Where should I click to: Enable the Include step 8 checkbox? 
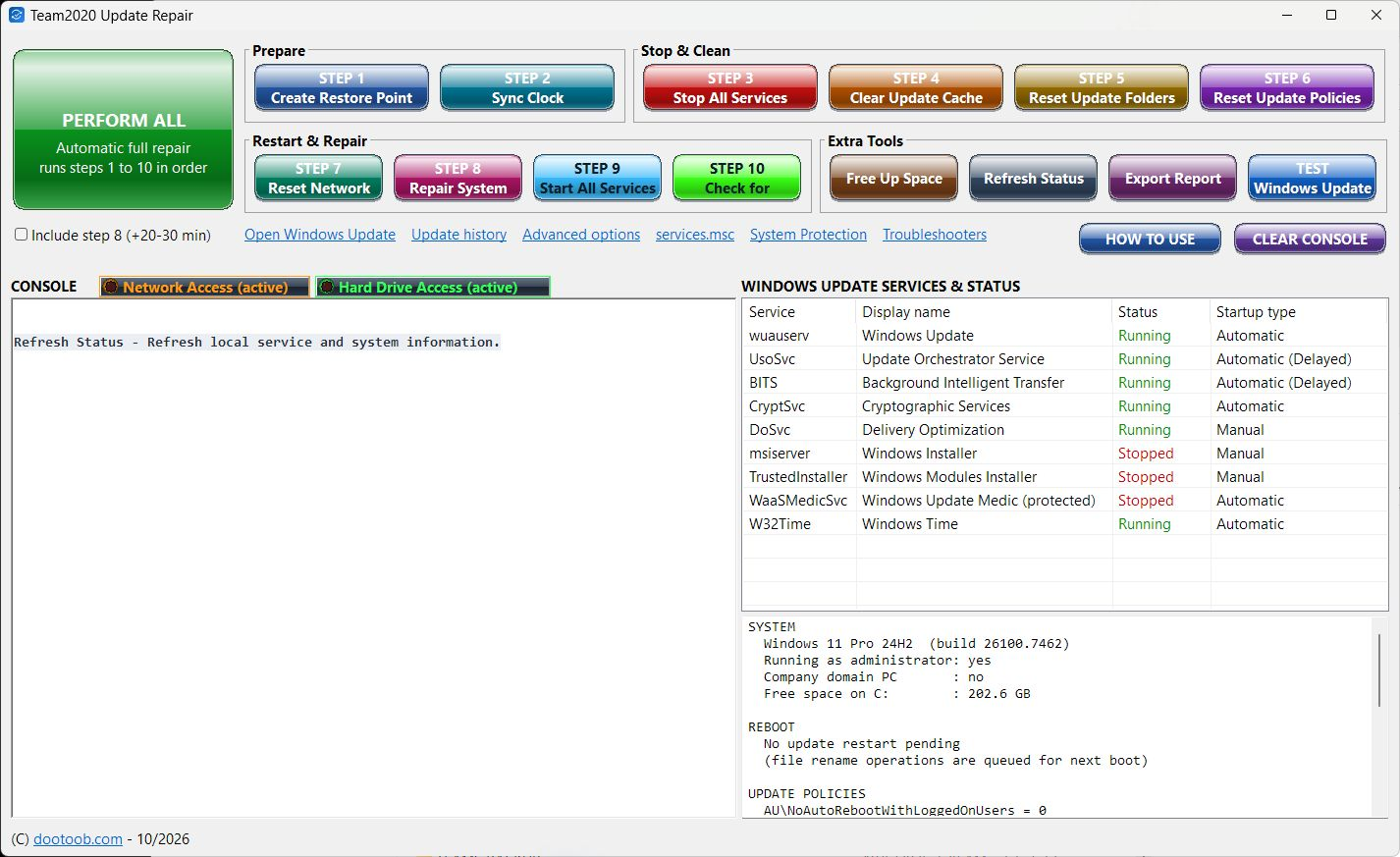click(x=21, y=235)
